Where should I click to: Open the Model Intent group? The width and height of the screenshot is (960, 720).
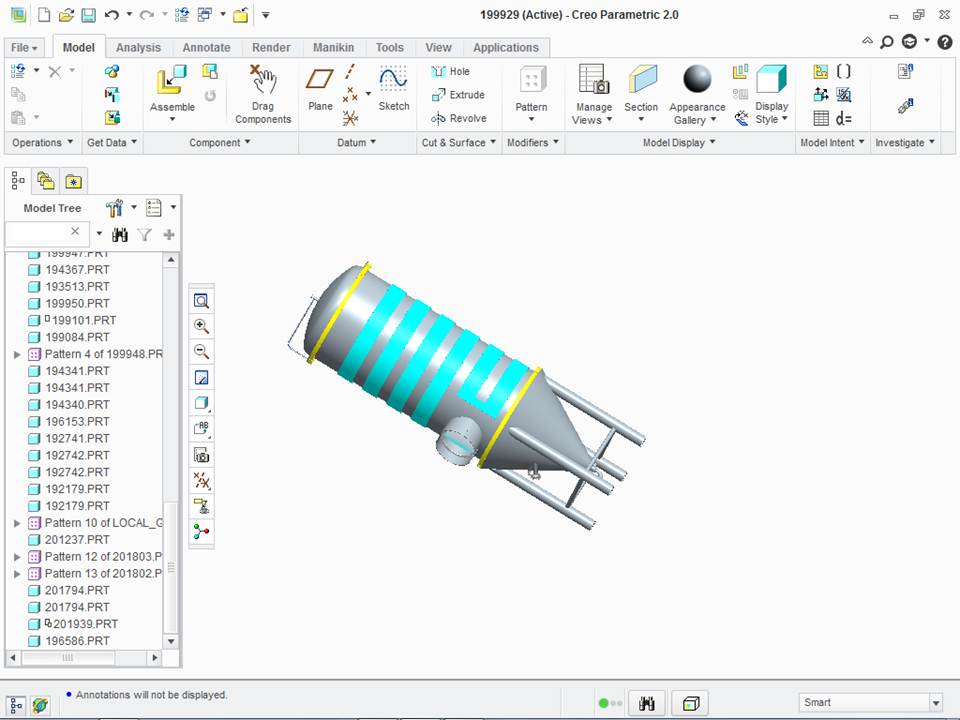[832, 143]
